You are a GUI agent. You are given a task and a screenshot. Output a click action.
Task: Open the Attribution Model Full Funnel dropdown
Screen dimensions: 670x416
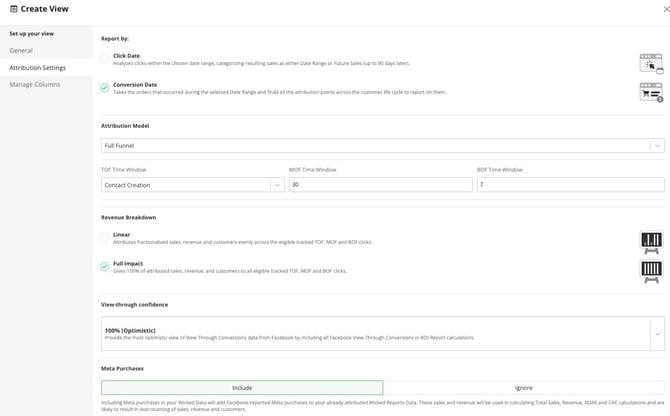(x=383, y=146)
